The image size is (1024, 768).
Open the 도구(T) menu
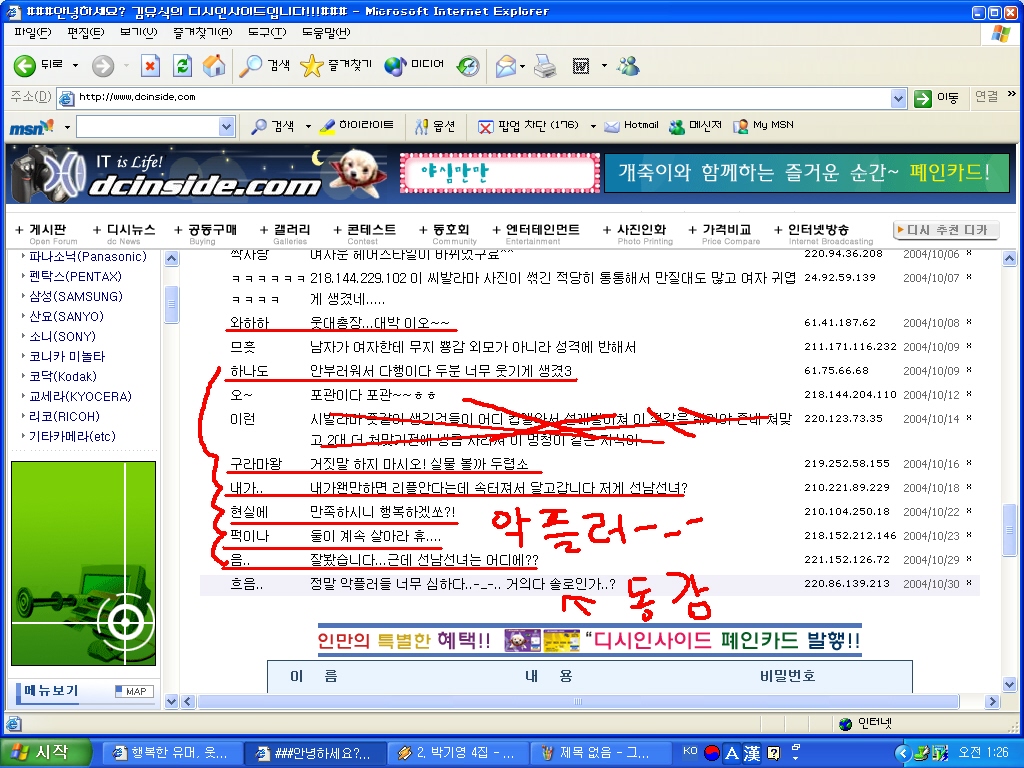pos(267,32)
